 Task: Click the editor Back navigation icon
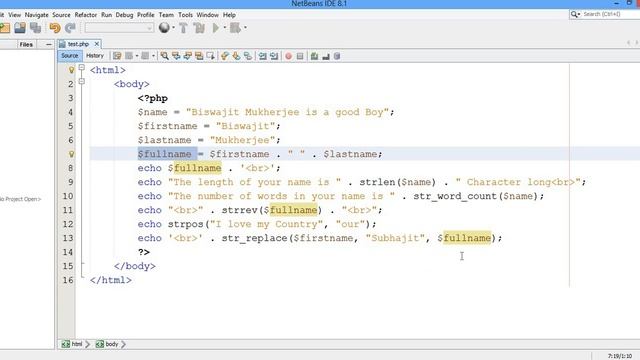(129, 56)
